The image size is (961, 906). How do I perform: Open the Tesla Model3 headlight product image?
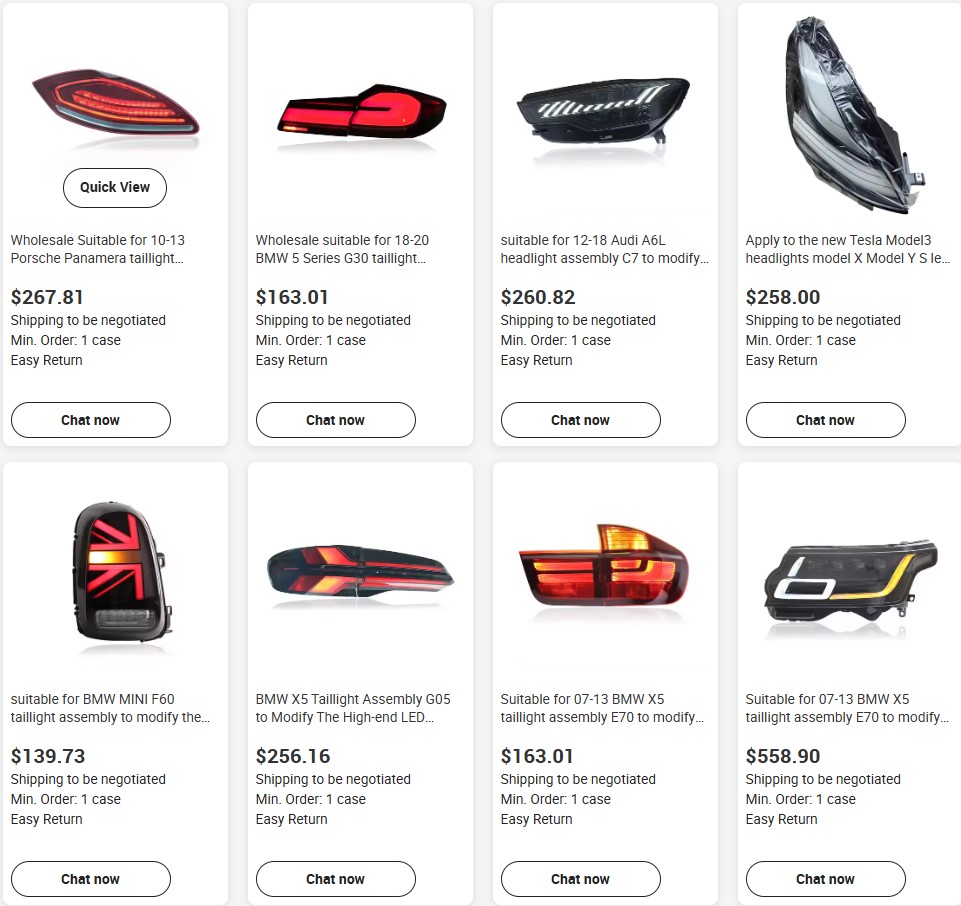click(x=850, y=115)
